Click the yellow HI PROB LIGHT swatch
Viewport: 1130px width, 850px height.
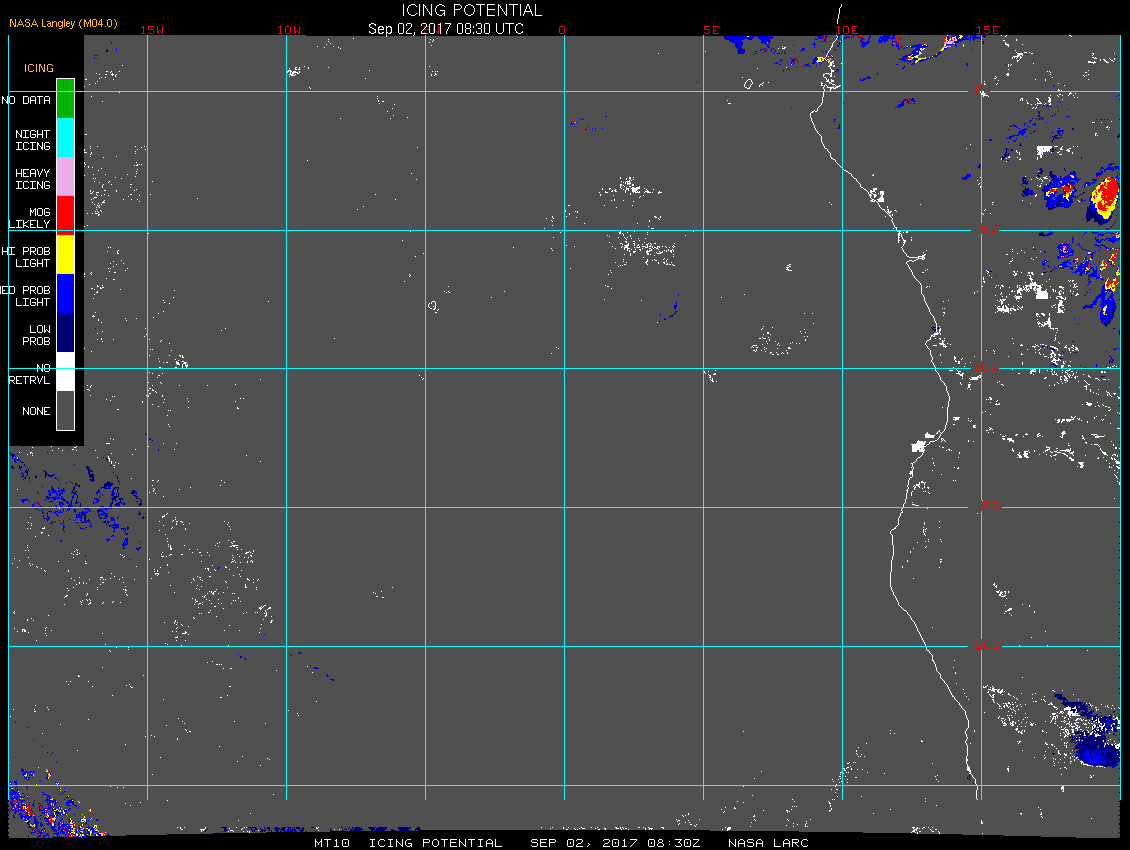[66, 254]
